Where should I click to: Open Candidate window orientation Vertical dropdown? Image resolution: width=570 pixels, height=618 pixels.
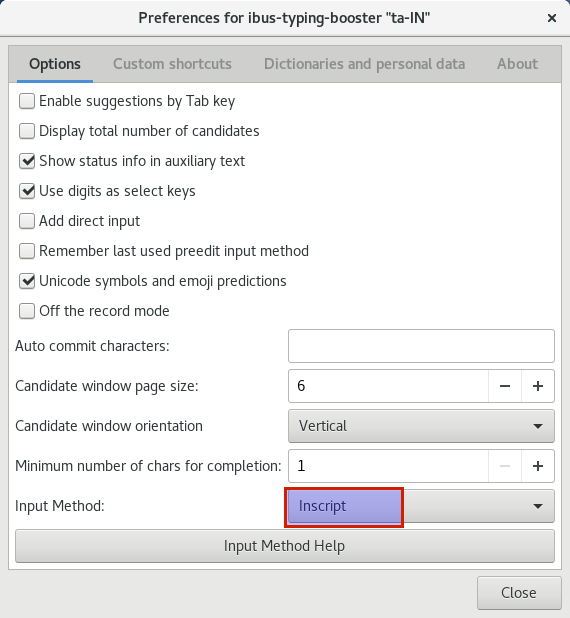click(421, 426)
